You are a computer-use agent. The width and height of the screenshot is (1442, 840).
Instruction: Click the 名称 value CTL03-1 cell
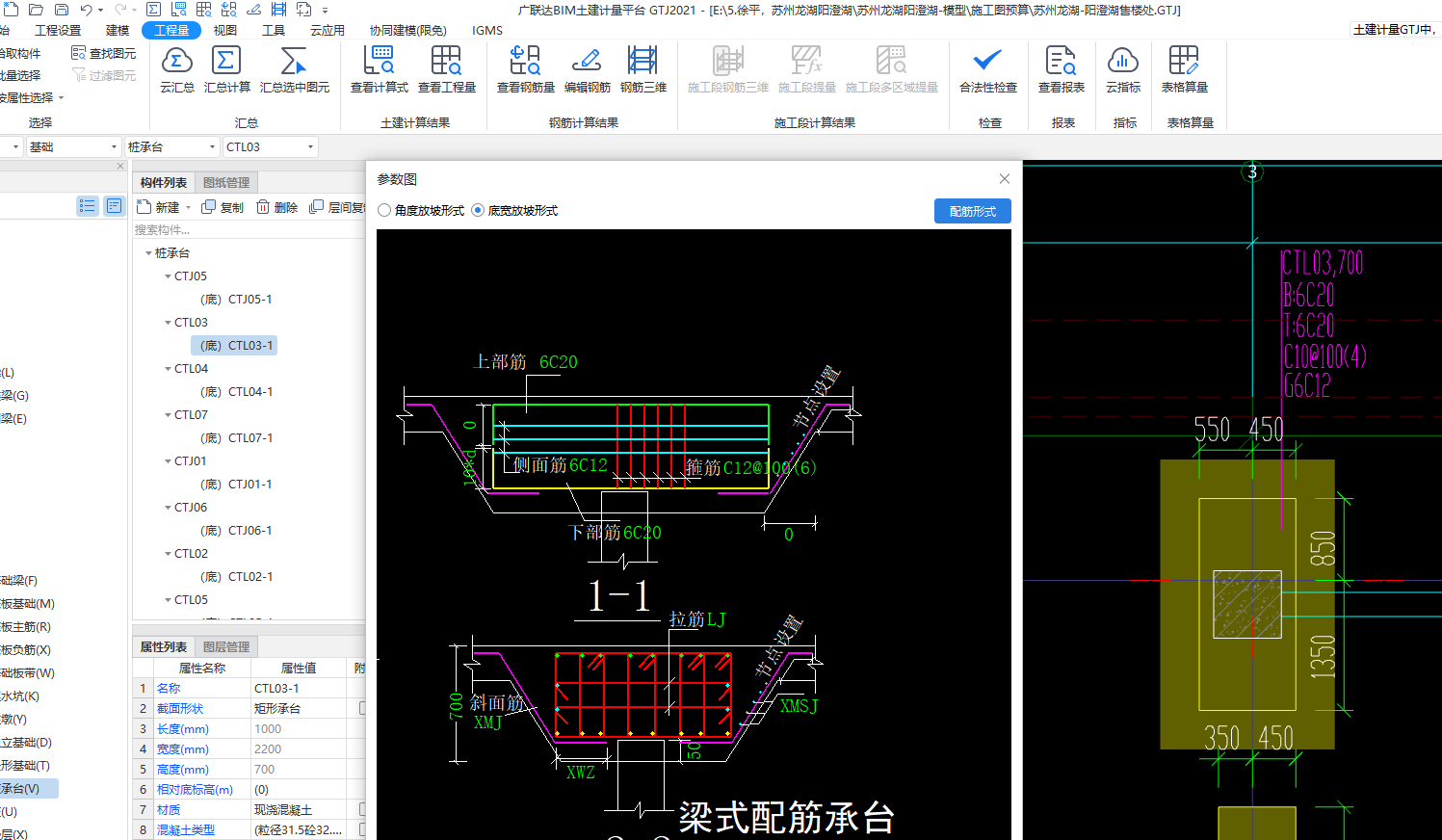pos(299,688)
